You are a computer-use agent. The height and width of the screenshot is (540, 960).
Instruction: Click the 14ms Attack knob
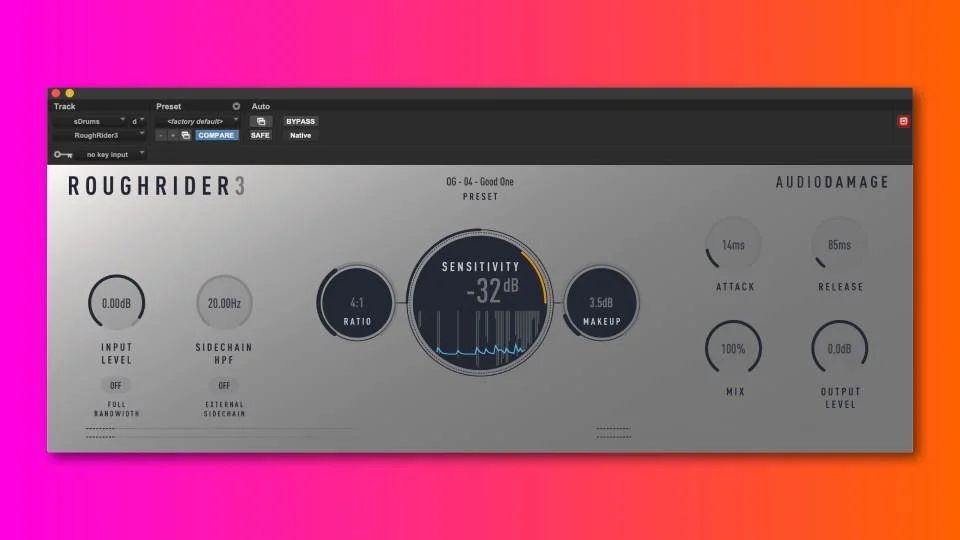click(x=733, y=245)
